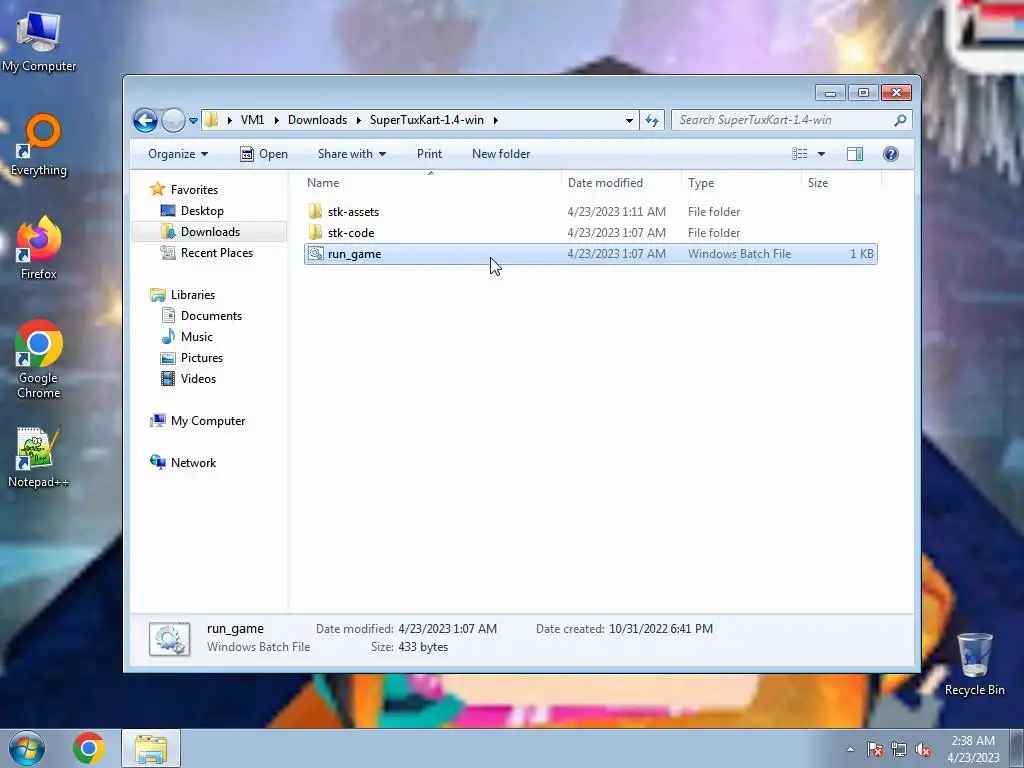This screenshot has width=1024, height=768.
Task: Open the recent pages dropdown arrow
Action: click(193, 121)
